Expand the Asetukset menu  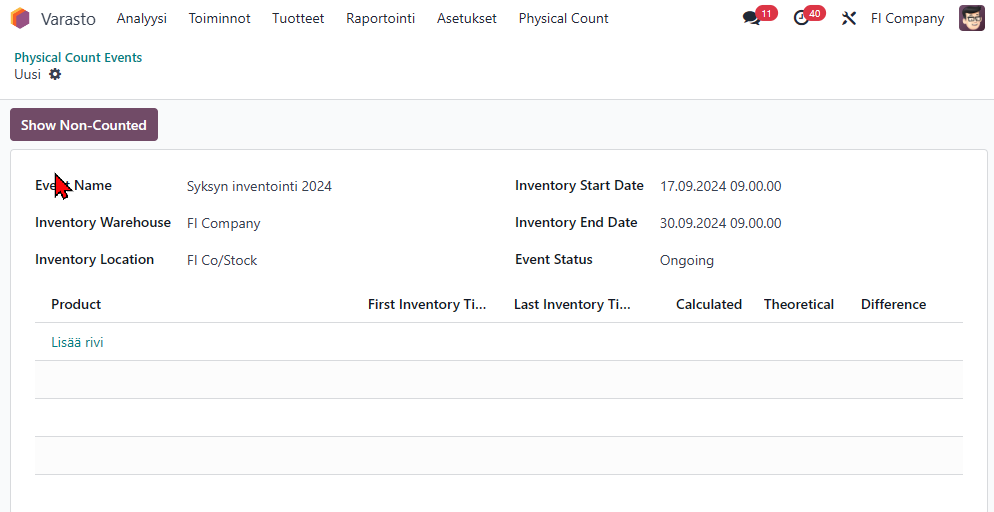(466, 18)
